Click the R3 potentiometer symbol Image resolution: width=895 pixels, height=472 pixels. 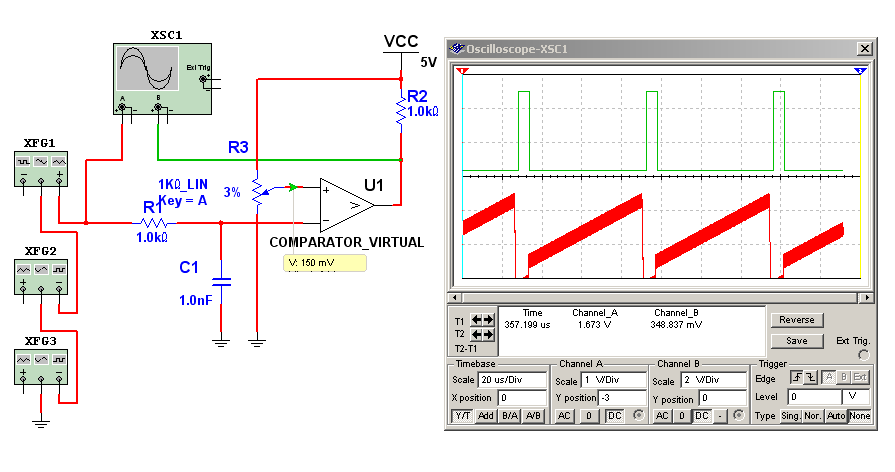[x=257, y=192]
